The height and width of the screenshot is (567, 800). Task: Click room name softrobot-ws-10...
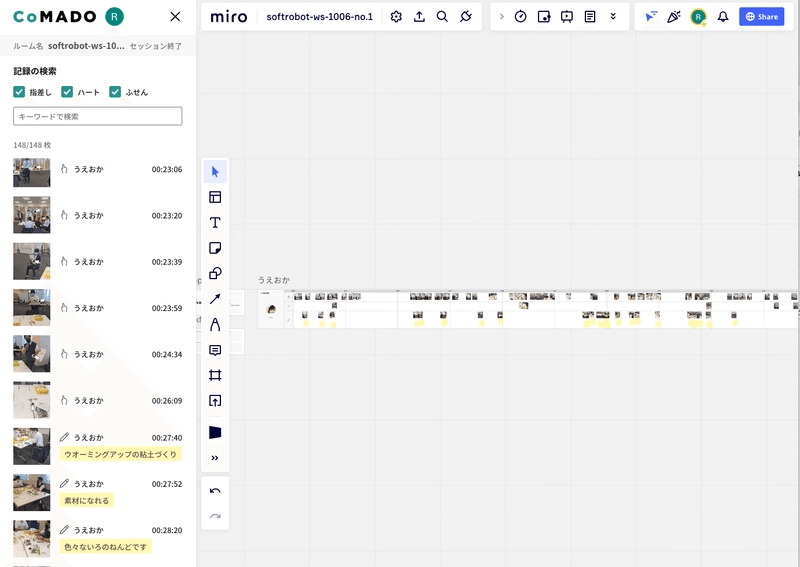(x=86, y=46)
